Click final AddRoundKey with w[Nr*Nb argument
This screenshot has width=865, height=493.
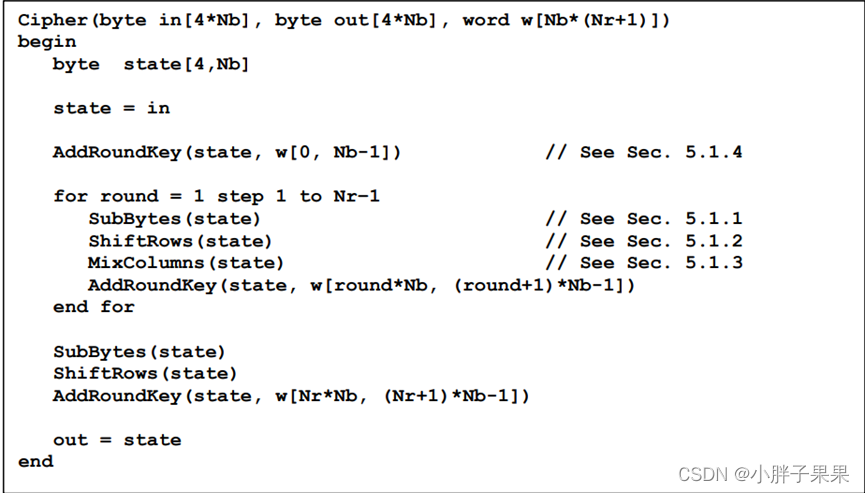[291, 396]
